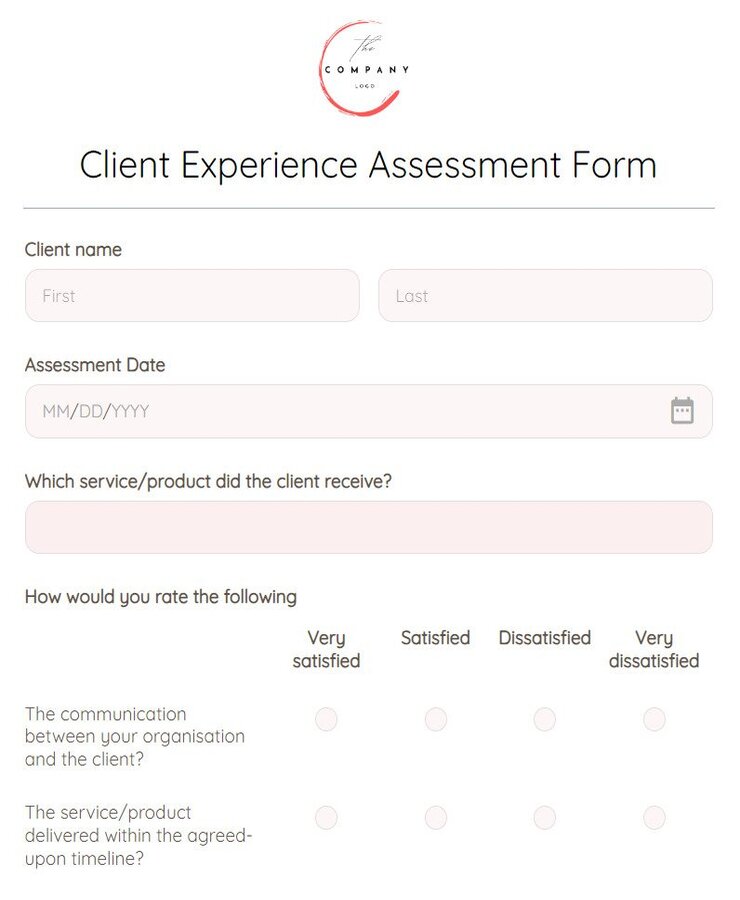The width and height of the screenshot is (740, 900).
Task: Click the Dissatisfied column header
Action: pyautogui.click(x=544, y=637)
